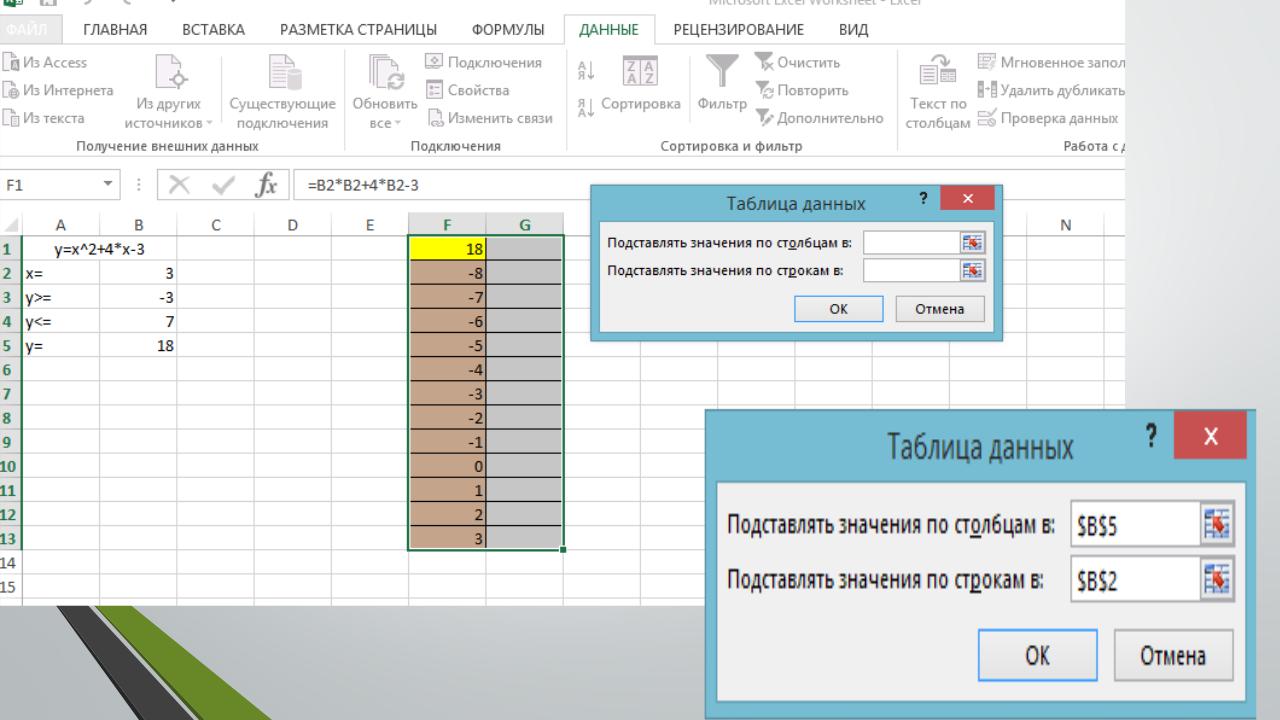Click the fx insert function icon
1280x720 pixels.
pos(265,185)
